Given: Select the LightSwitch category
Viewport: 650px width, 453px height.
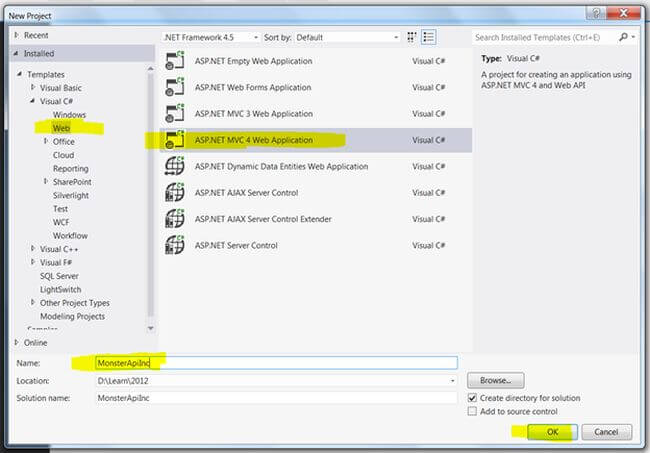Looking at the screenshot, I should click(61, 289).
